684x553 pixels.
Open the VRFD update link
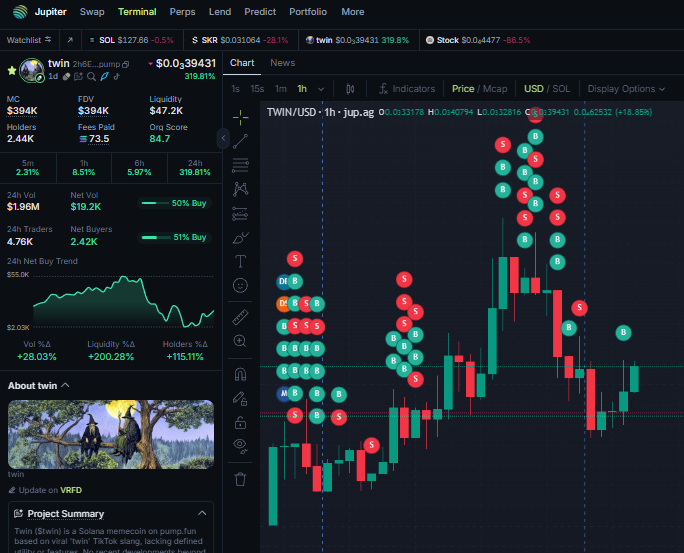click(x=71, y=490)
